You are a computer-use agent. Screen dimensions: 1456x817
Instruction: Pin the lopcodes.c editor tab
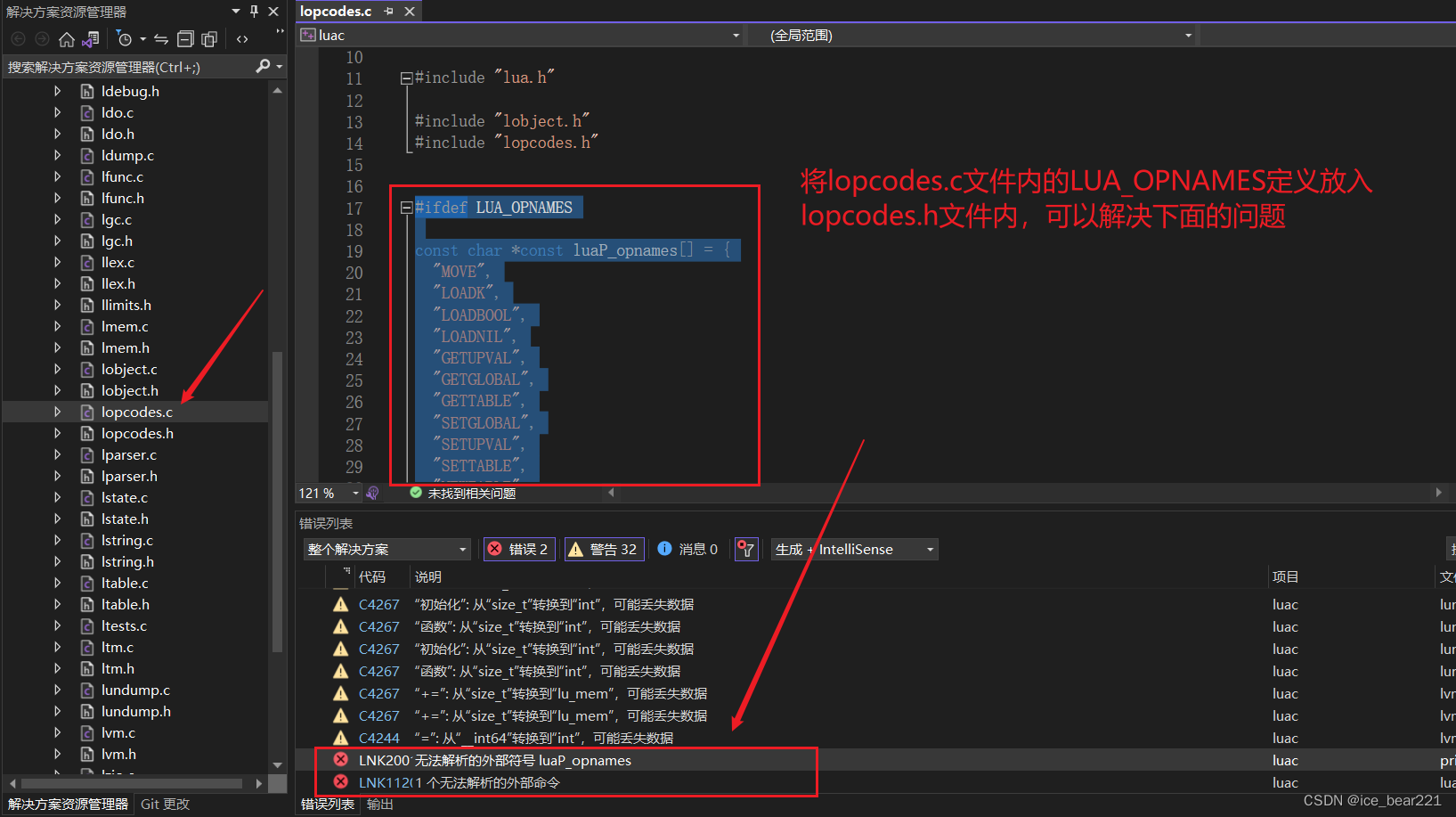(389, 12)
